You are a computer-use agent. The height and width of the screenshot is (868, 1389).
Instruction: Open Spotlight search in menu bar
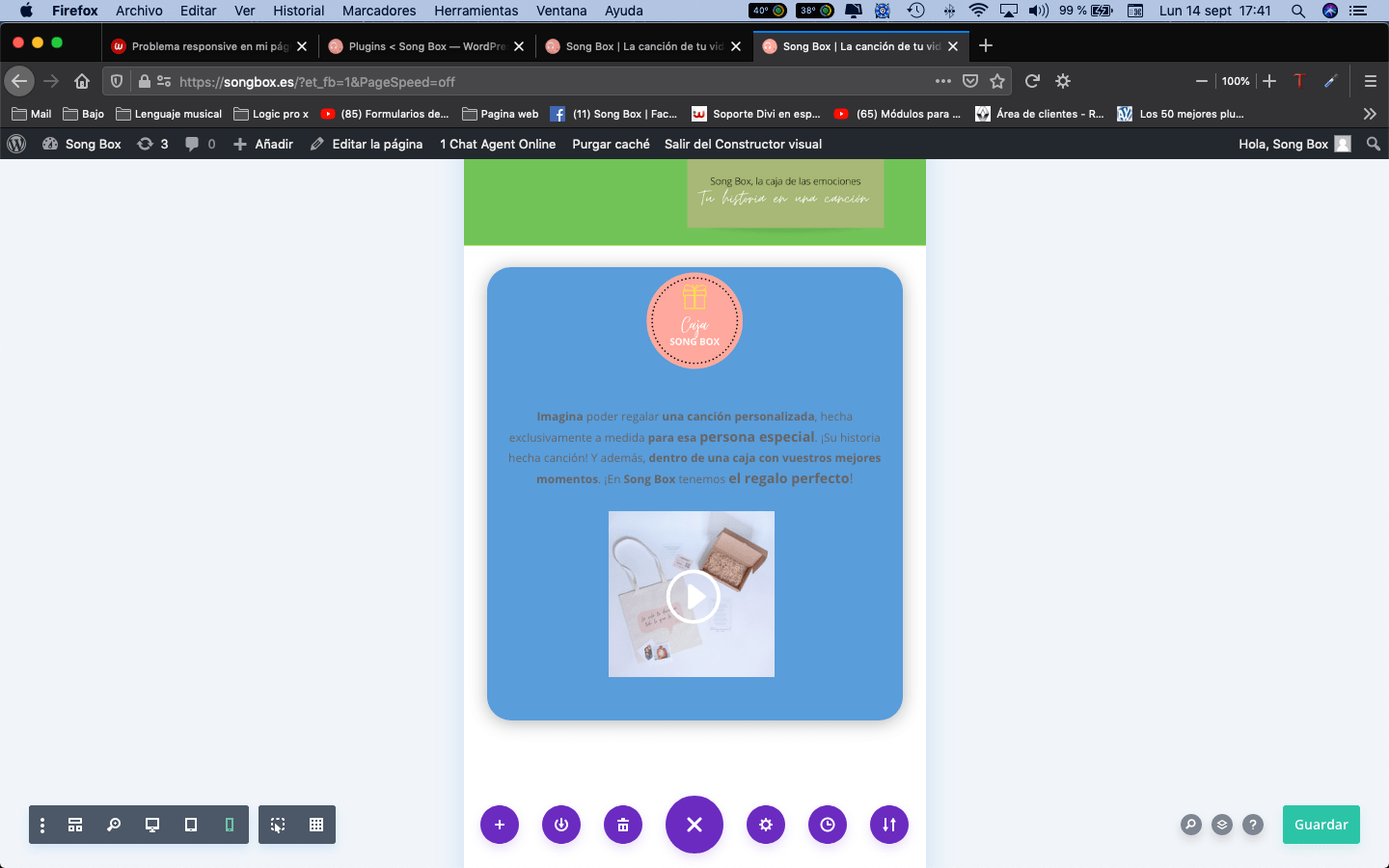(x=1298, y=11)
